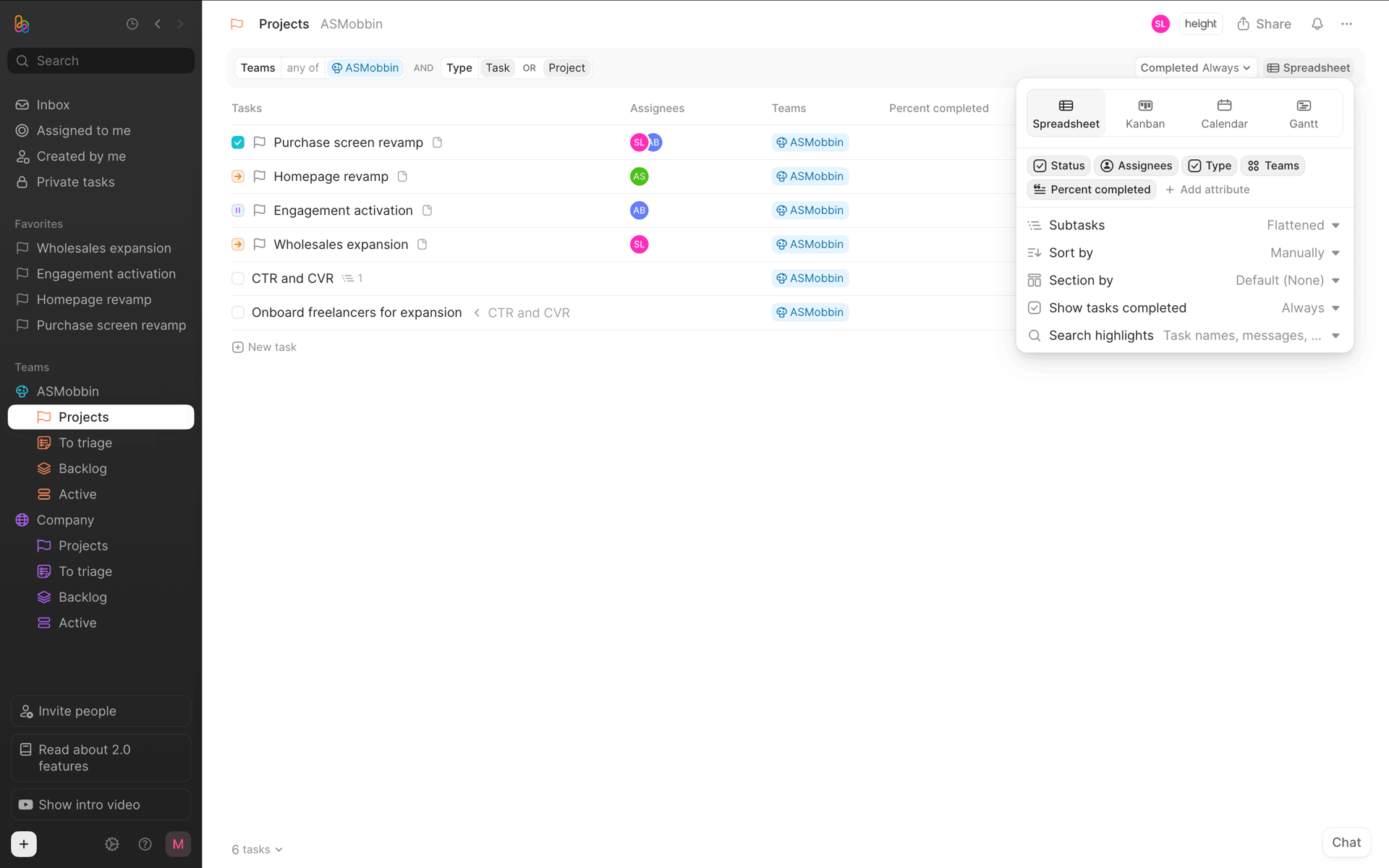Toggle the Percent completed attribute chip
The image size is (1389, 868).
pos(1092,190)
